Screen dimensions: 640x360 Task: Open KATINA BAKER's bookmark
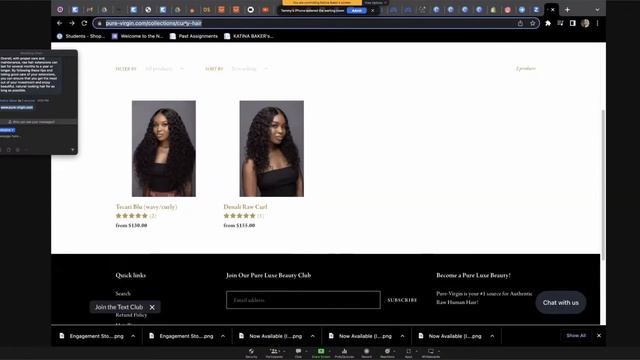249,36
